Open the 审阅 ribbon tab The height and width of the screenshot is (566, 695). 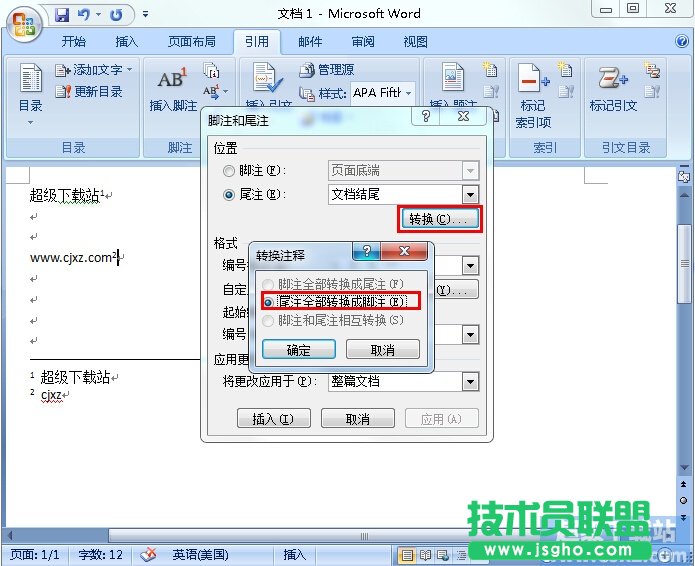click(x=363, y=42)
